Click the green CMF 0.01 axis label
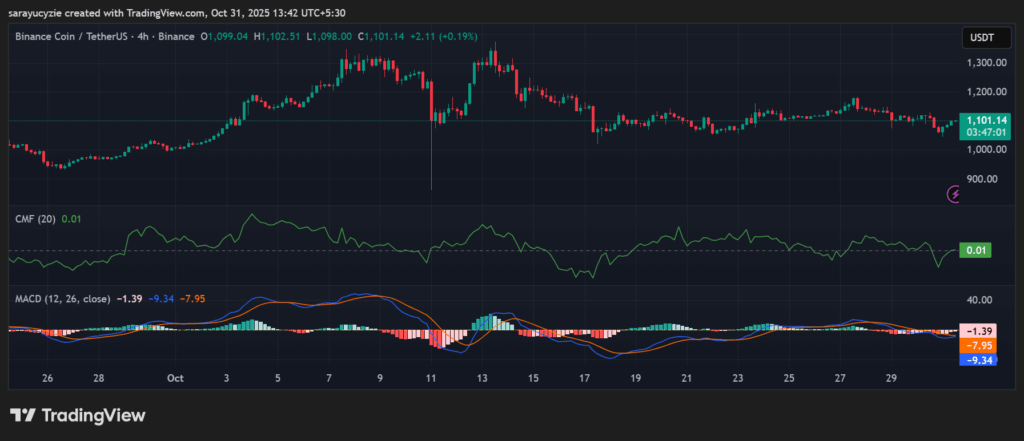This screenshot has width=1024, height=441. [x=974, y=250]
